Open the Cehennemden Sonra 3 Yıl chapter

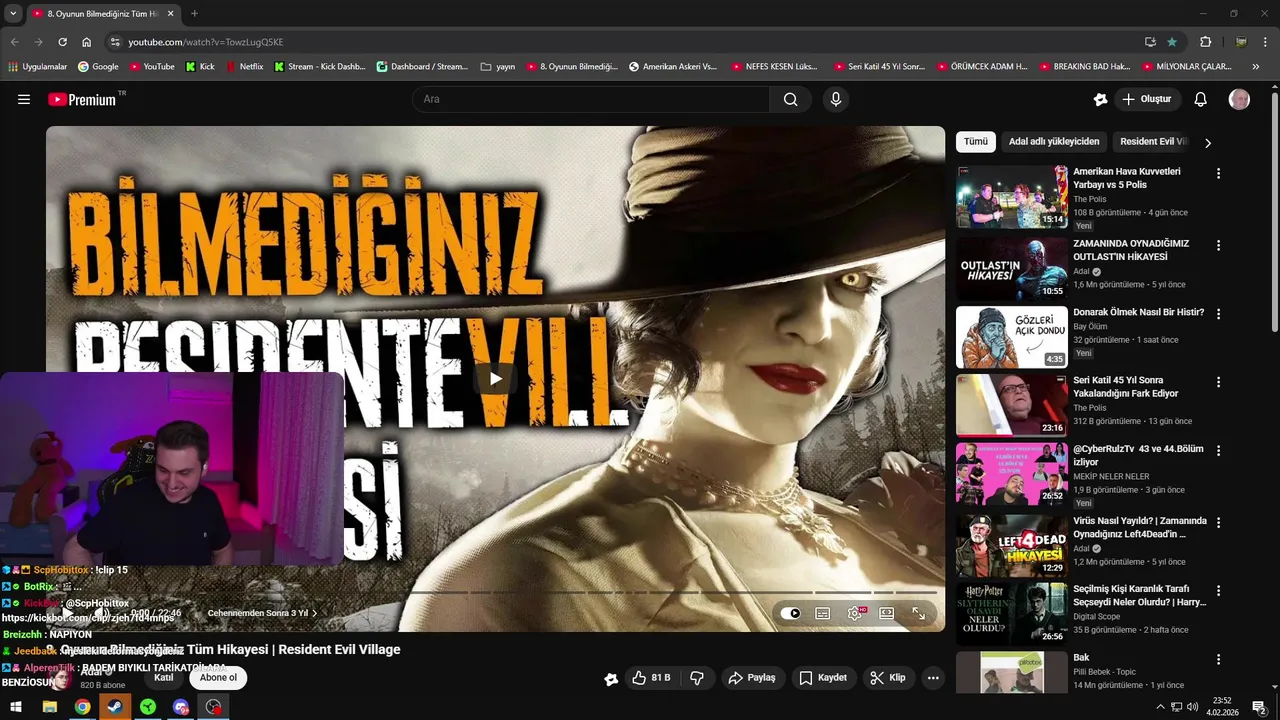pos(262,613)
